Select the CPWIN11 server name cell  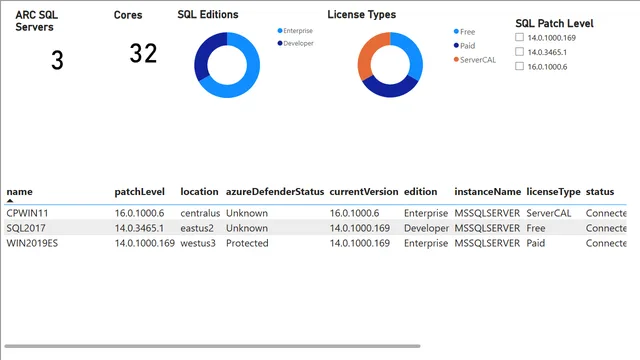[x=27, y=213]
